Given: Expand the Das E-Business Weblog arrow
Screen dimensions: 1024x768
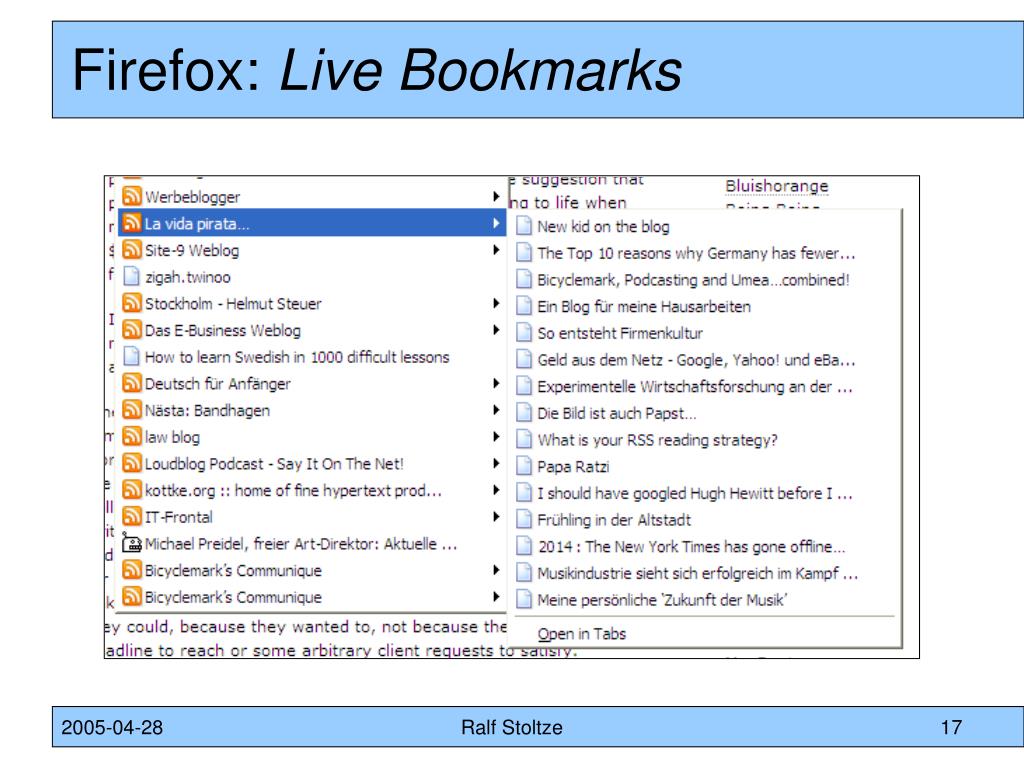Looking at the screenshot, I should pos(496,330).
